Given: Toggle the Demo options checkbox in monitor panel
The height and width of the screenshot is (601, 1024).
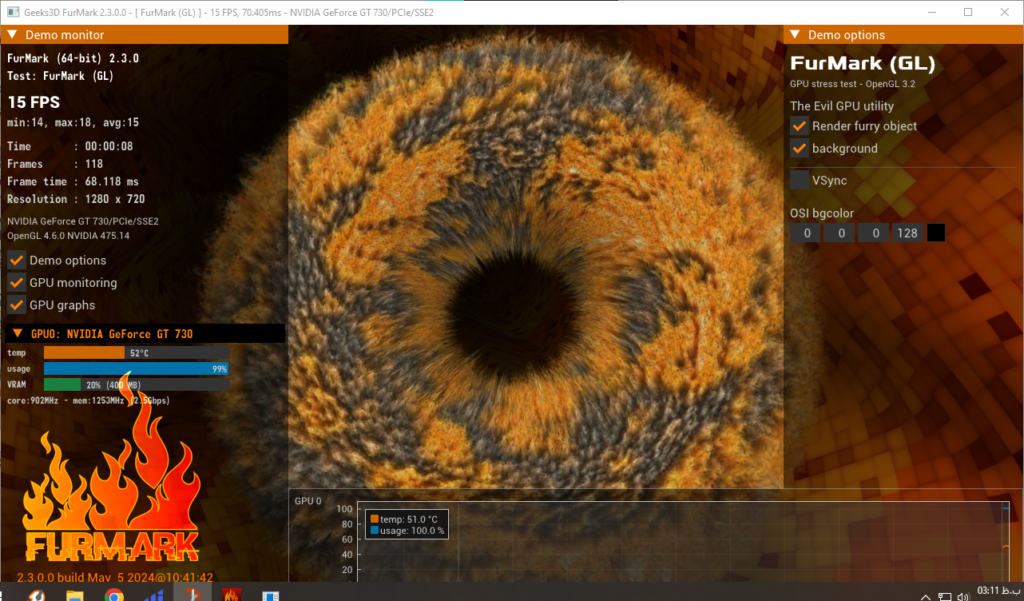Looking at the screenshot, I should [x=17, y=261].
